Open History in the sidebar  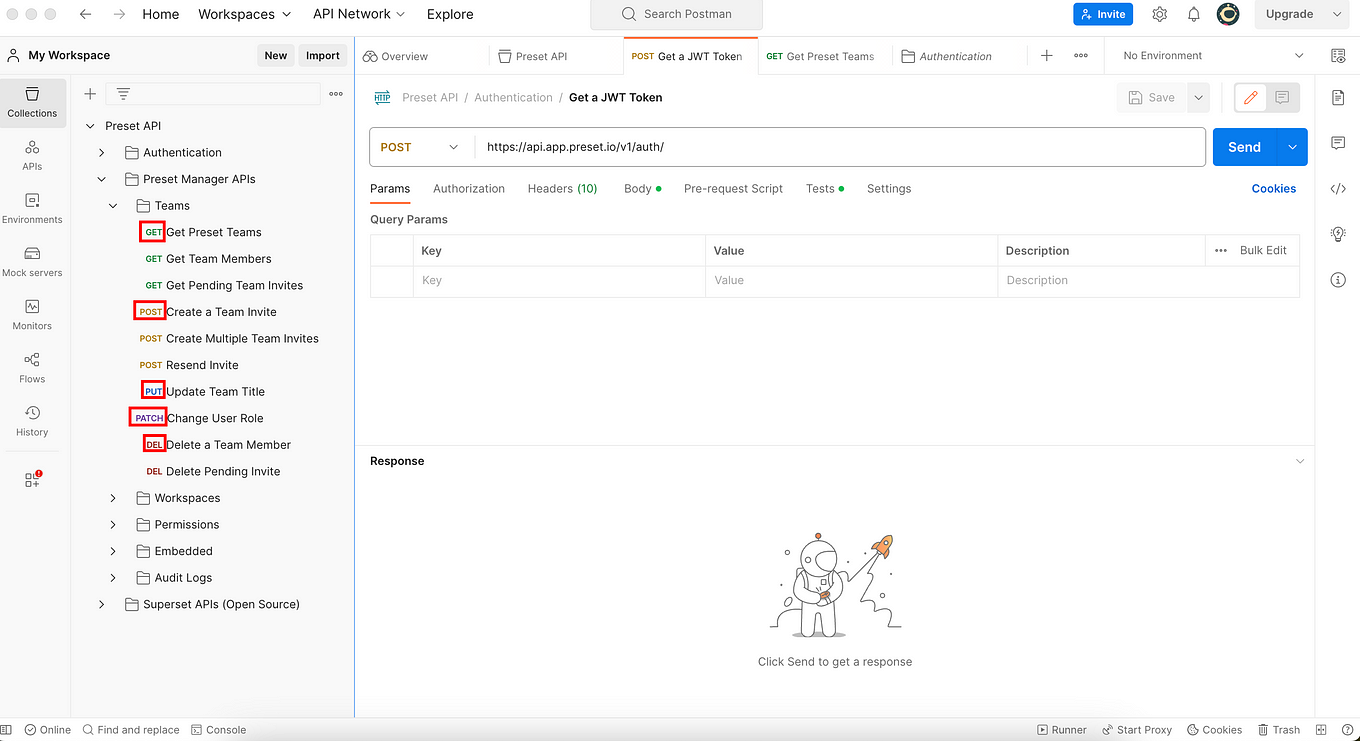point(32,420)
